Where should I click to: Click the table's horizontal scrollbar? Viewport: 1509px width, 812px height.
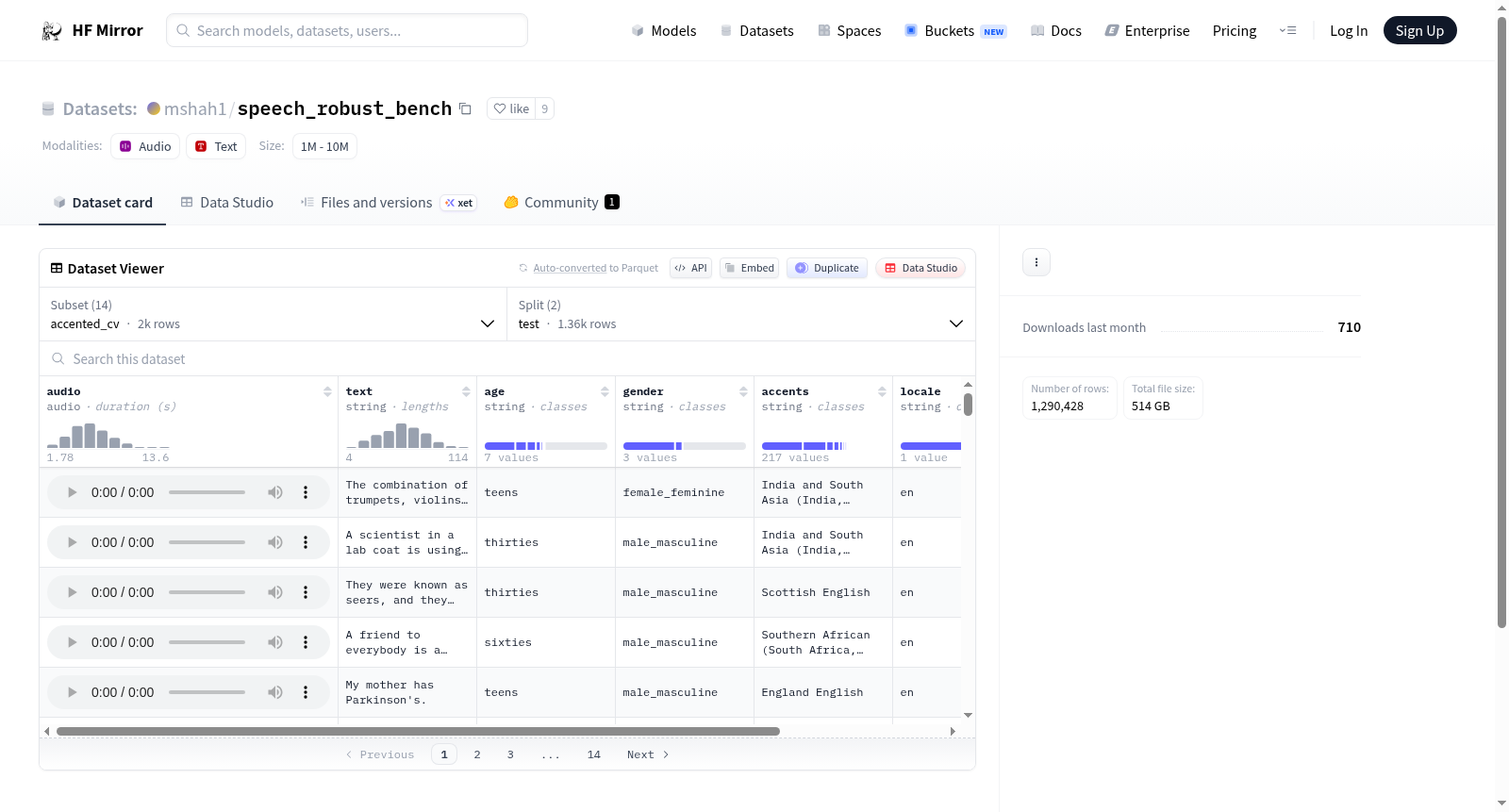click(x=418, y=731)
